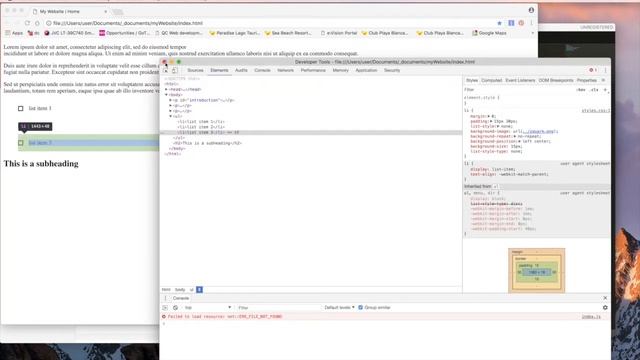
Task: Click the Chrome profile avatar icon
Action: (531, 10)
